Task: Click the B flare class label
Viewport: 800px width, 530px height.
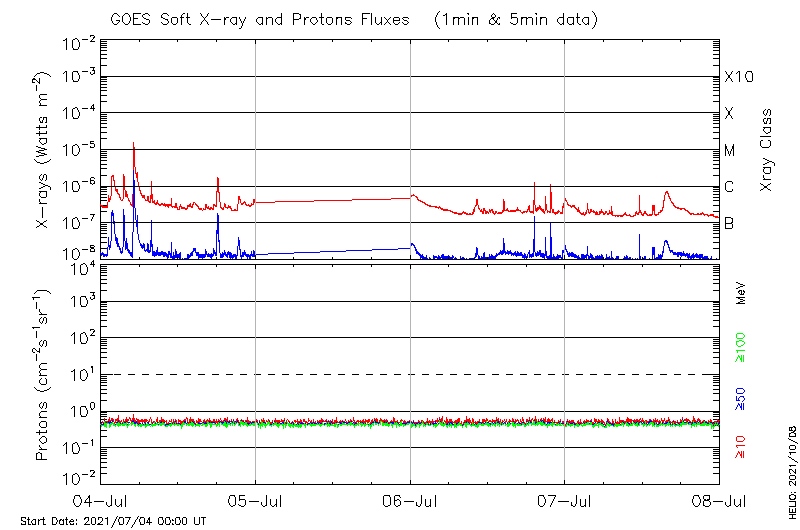Action: pyautogui.click(x=729, y=224)
